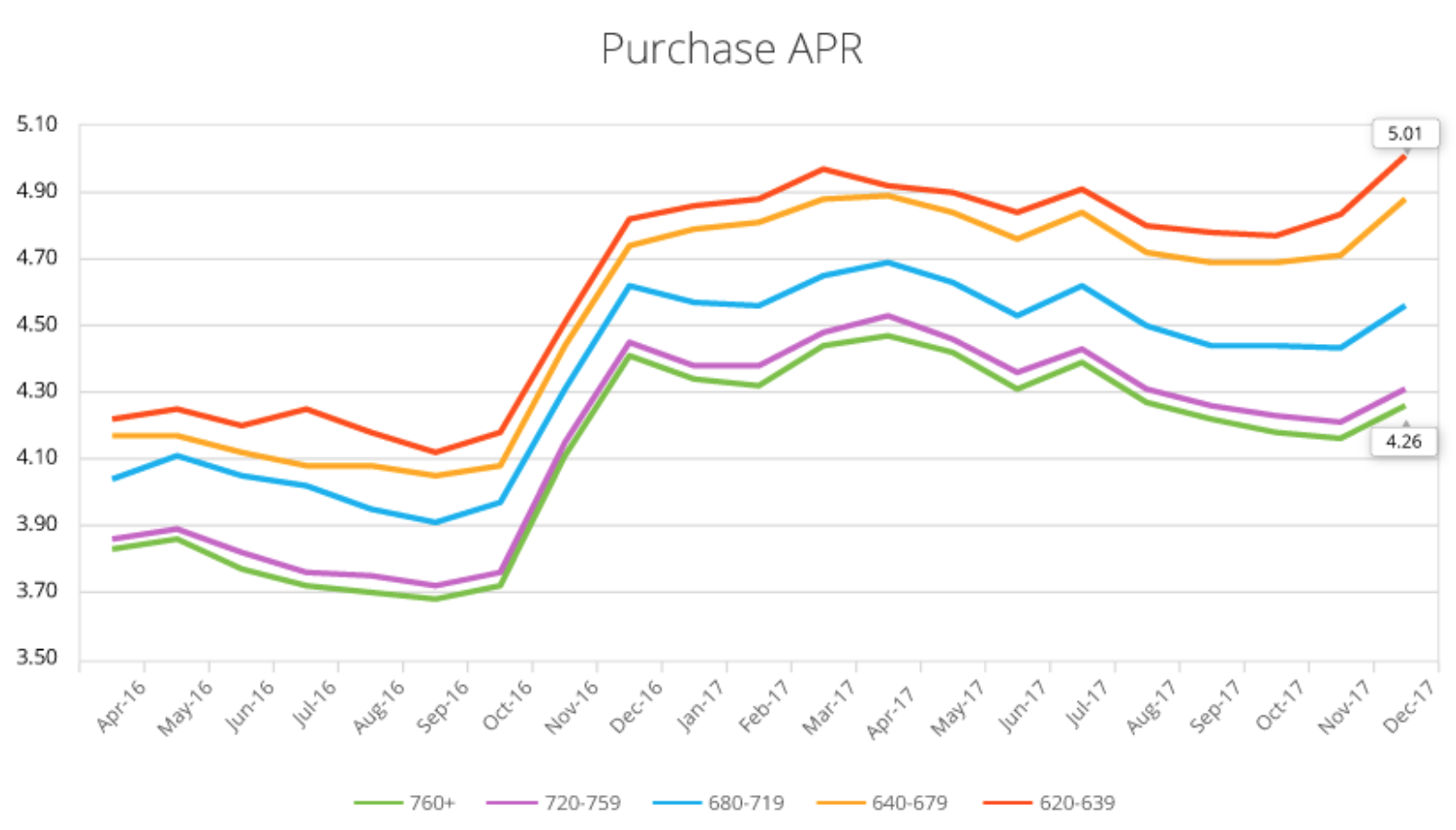This screenshot has height=830, width=1456.
Task: Click the blue legend line swatch
Action: (676, 803)
